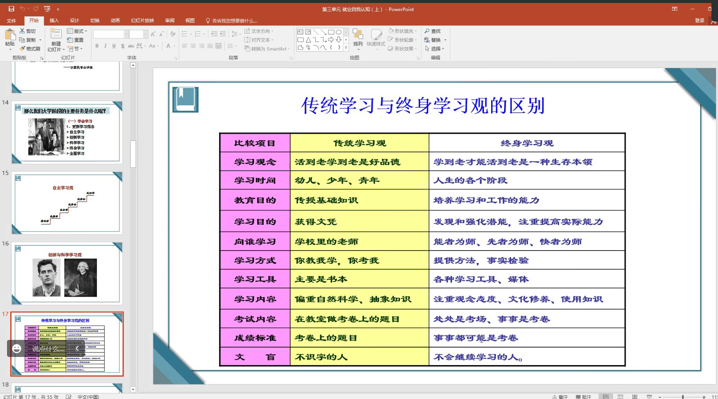Image resolution: width=718 pixels, height=399 pixels.
Task: Click the Save icon in quick access toolbar
Action: [x=11, y=9]
